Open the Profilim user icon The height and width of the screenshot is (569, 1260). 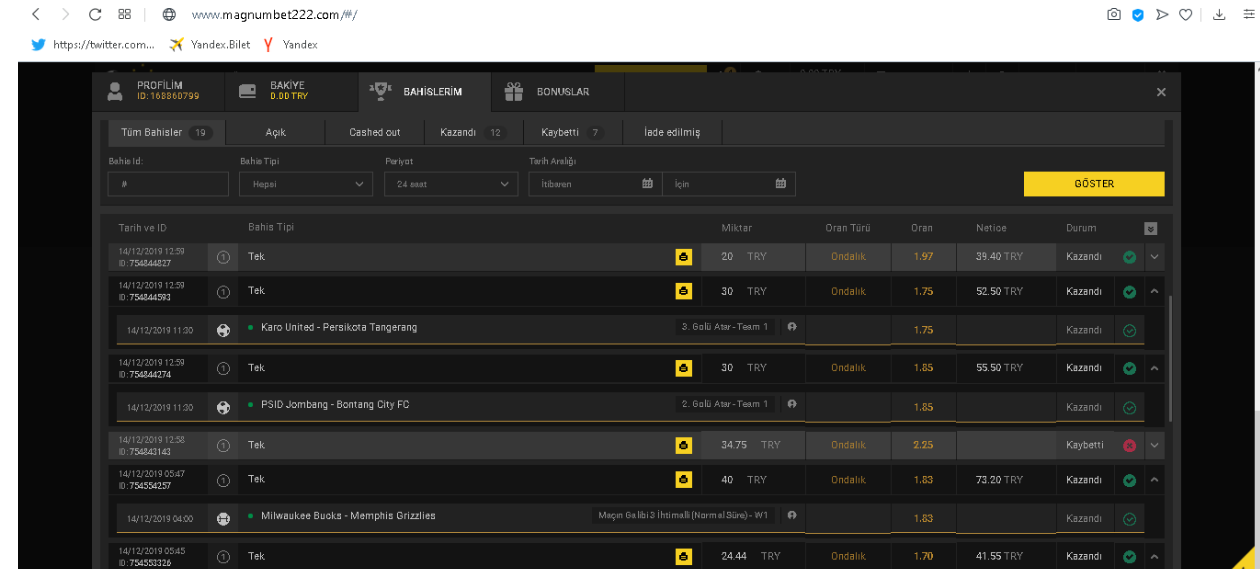point(115,91)
